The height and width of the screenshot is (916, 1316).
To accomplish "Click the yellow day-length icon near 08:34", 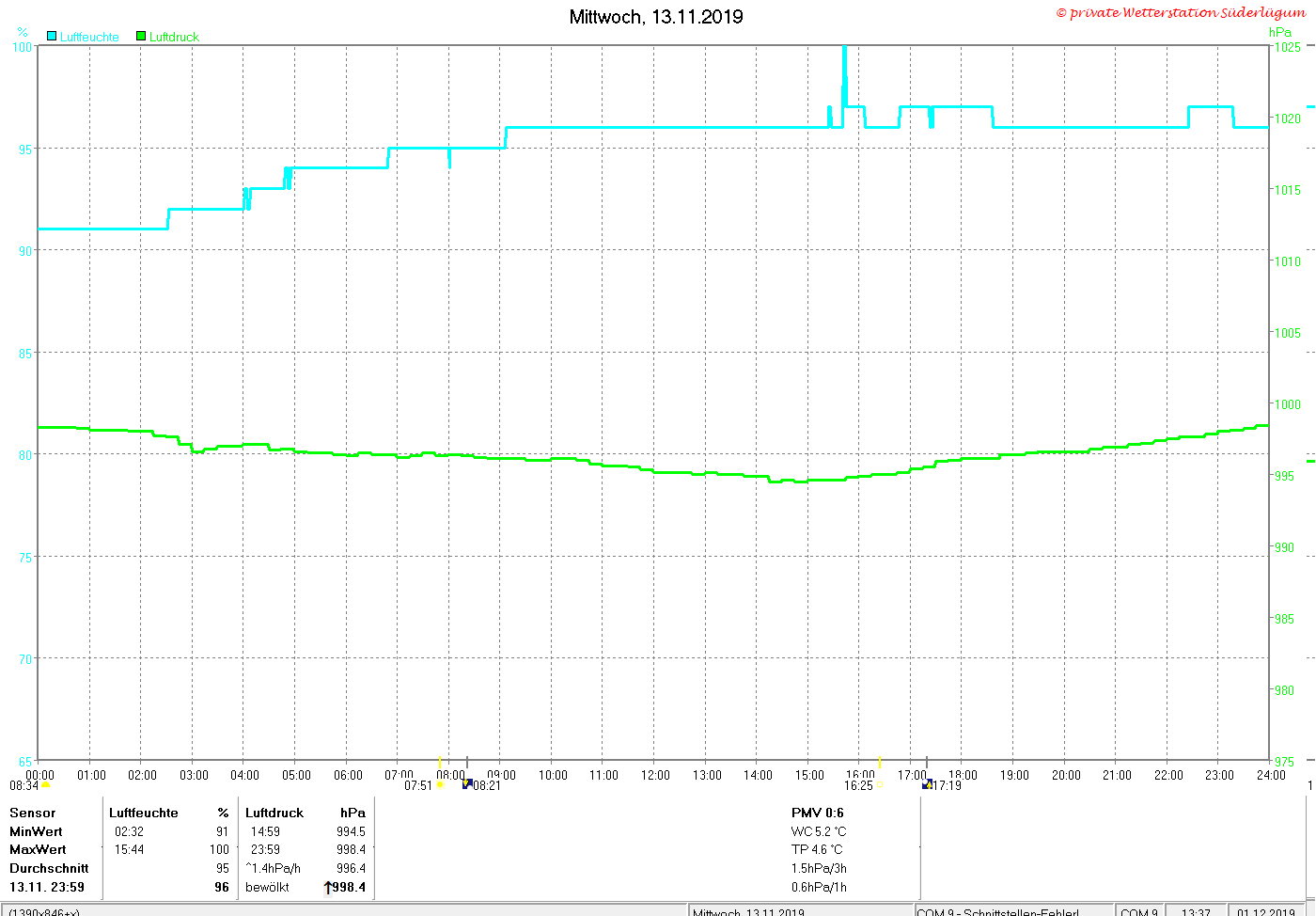I will (46, 785).
